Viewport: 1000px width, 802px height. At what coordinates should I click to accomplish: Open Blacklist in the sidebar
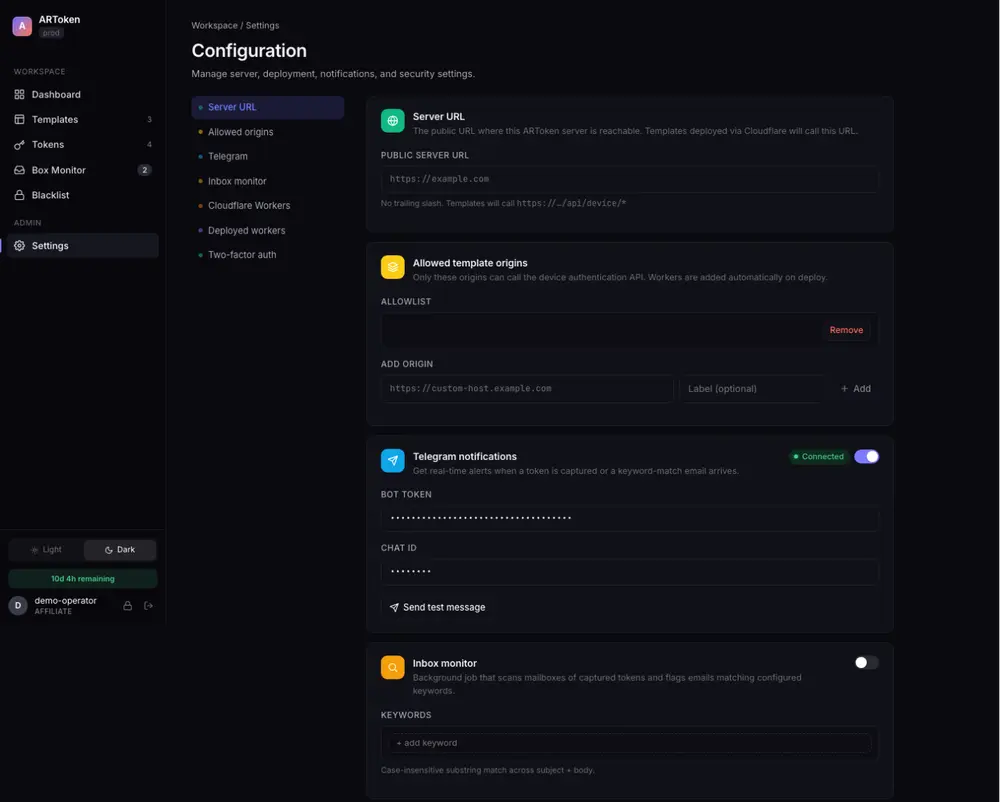tap(83, 195)
